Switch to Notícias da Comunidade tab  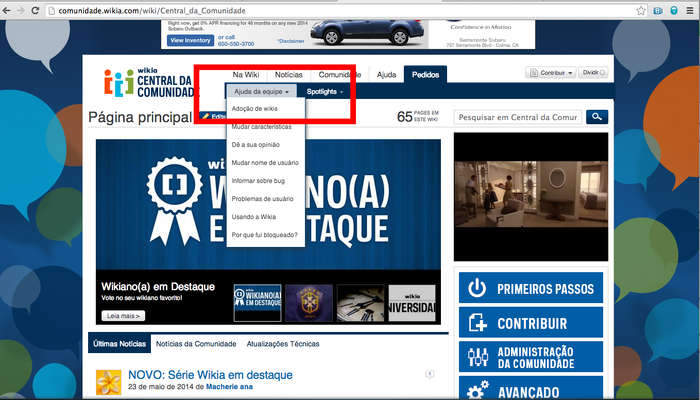[x=196, y=344]
